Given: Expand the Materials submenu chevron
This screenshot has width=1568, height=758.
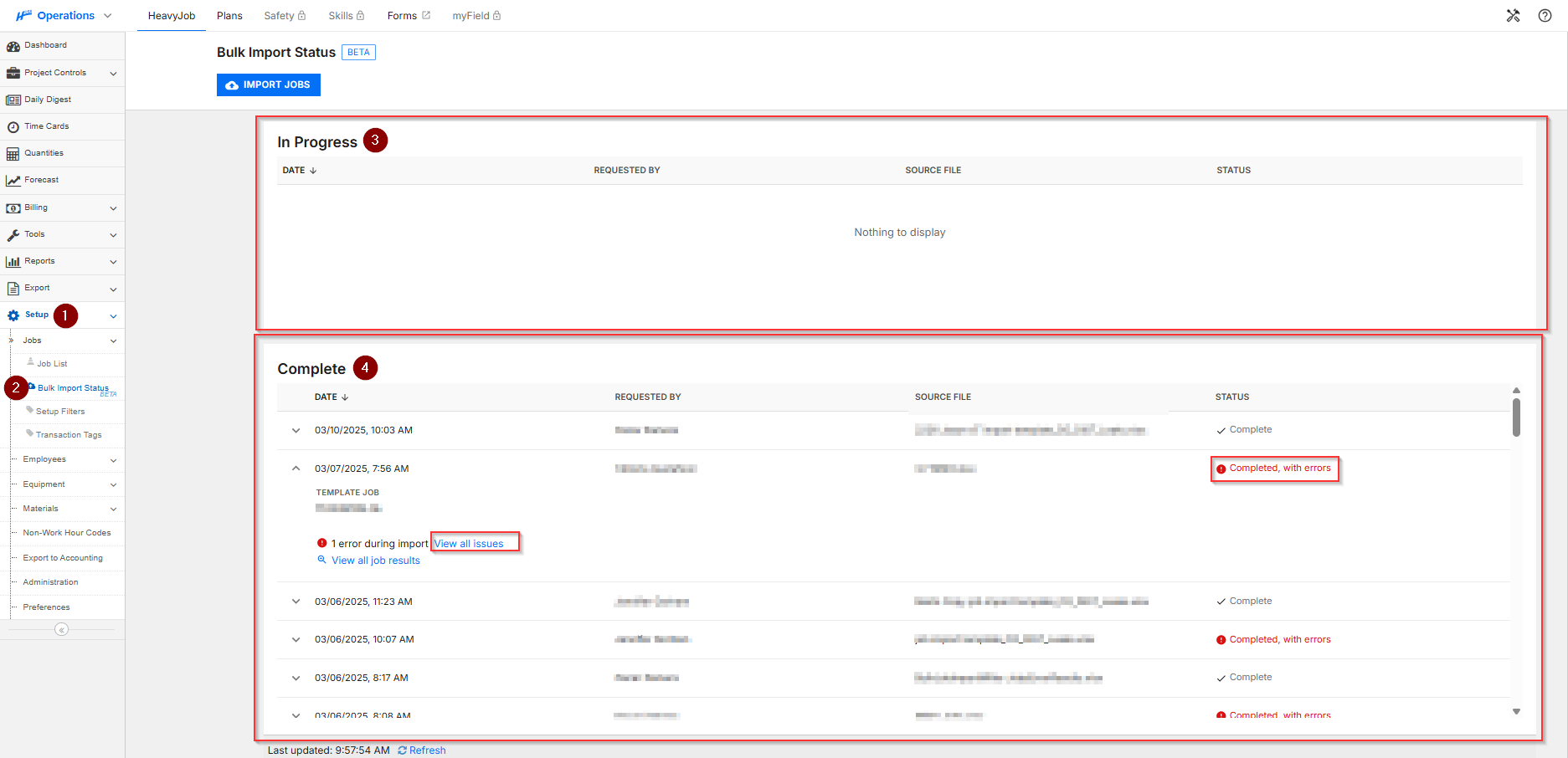Looking at the screenshot, I should pyautogui.click(x=113, y=510).
